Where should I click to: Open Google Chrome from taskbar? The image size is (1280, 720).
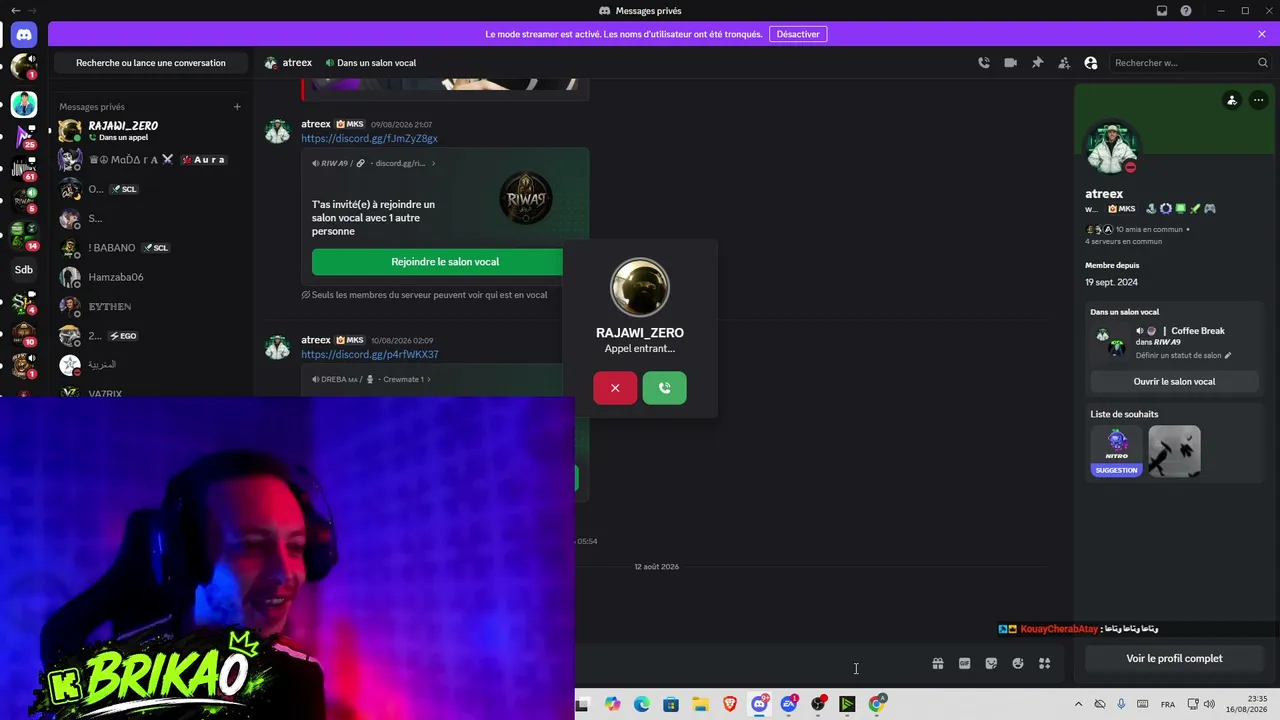(x=877, y=704)
